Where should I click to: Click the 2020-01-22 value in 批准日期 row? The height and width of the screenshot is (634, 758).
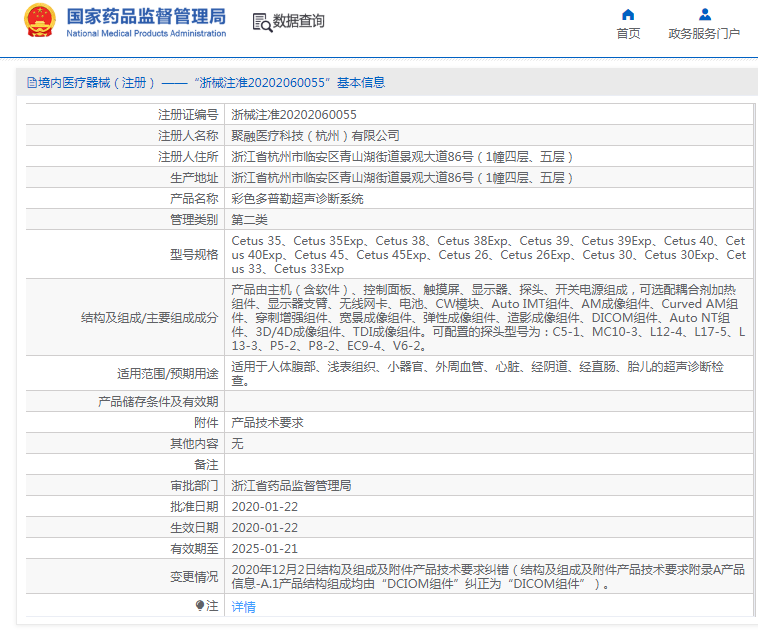[x=265, y=507]
